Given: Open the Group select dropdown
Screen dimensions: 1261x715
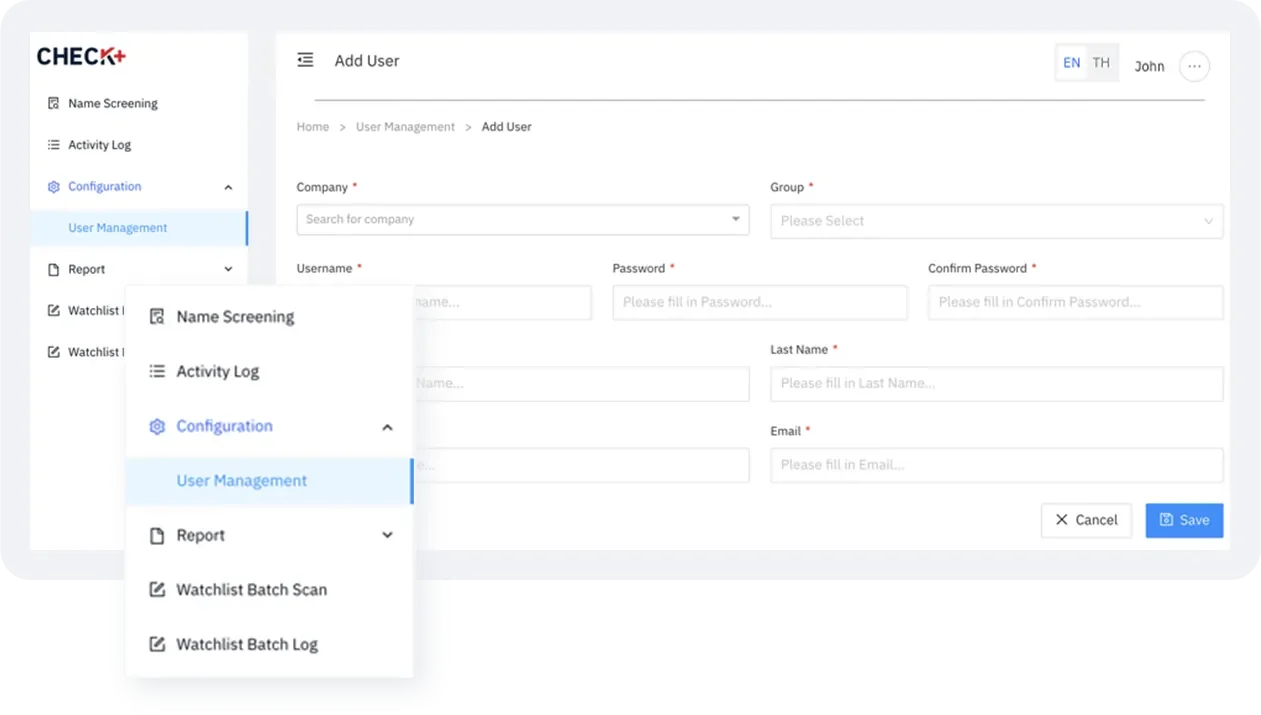Looking at the screenshot, I should [996, 221].
